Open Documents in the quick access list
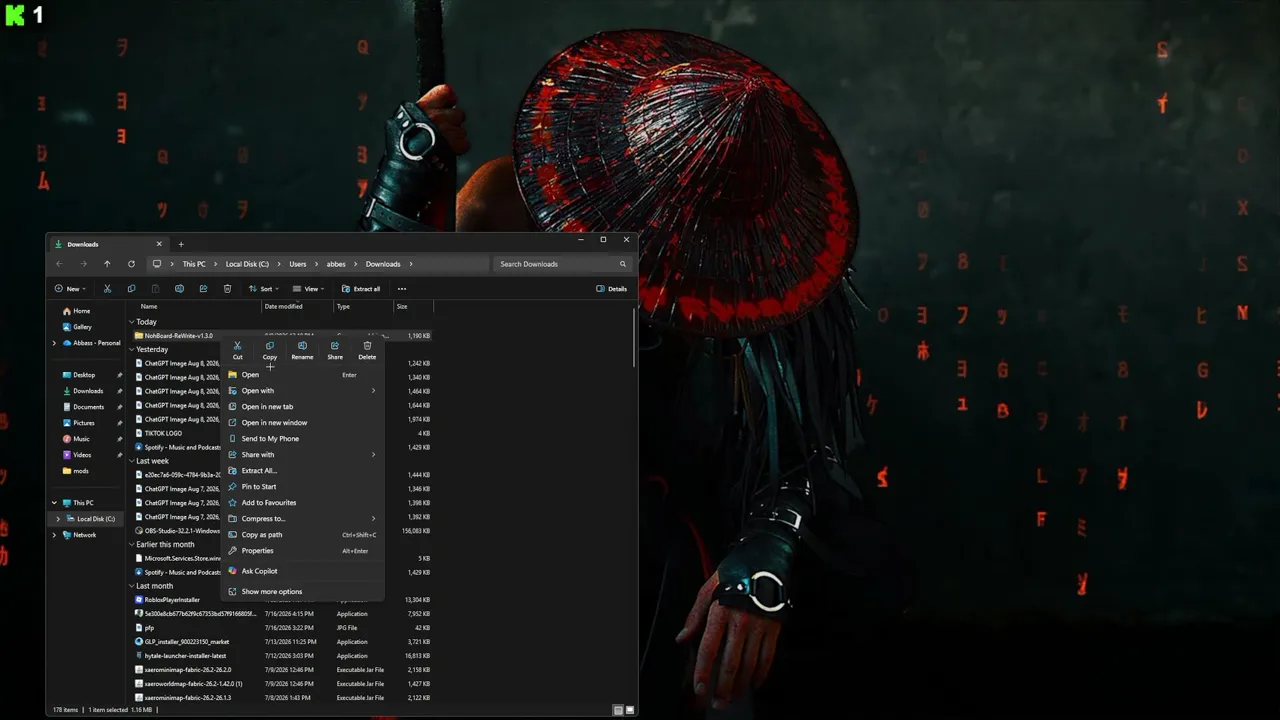Screen dimensions: 1280x720 [88, 407]
